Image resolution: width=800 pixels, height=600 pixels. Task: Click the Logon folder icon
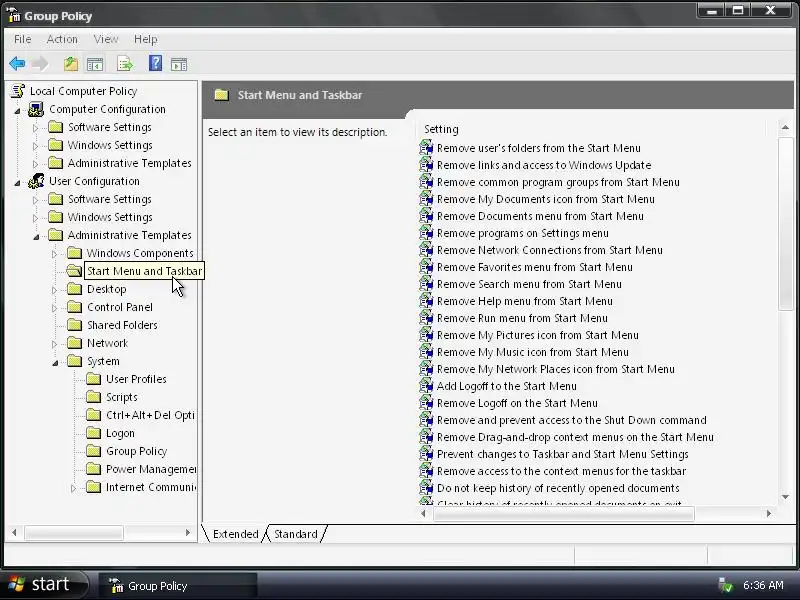tap(93, 433)
